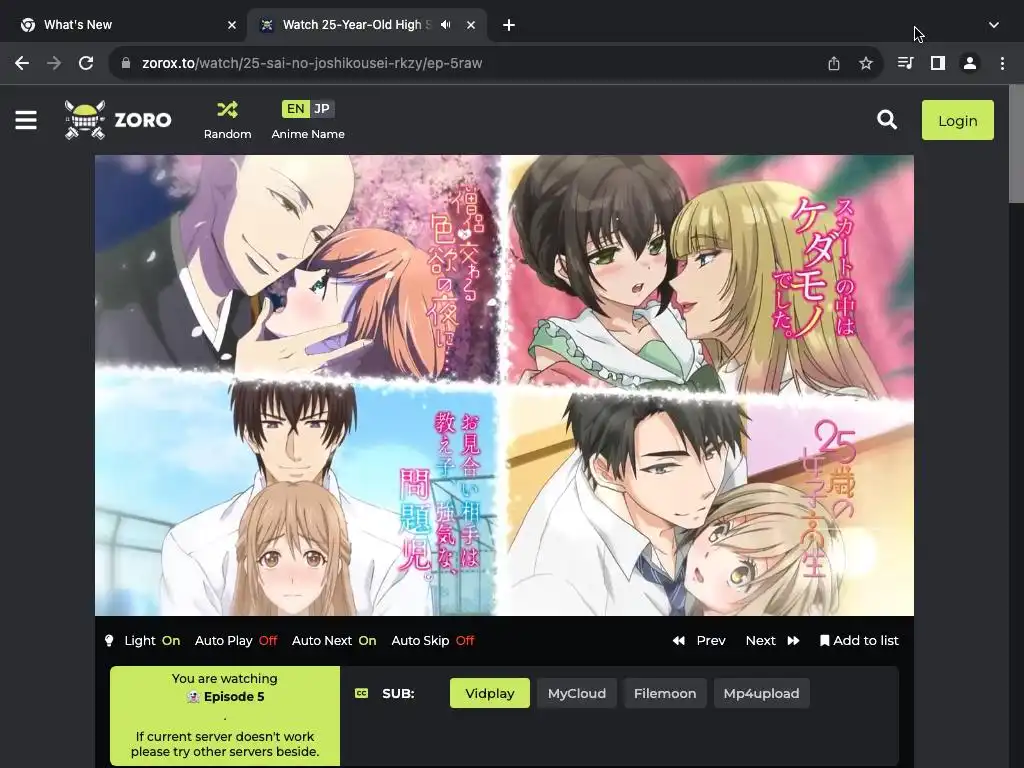The height and width of the screenshot is (768, 1024).
Task: Toggle Auto Next On setting
Action: click(334, 641)
